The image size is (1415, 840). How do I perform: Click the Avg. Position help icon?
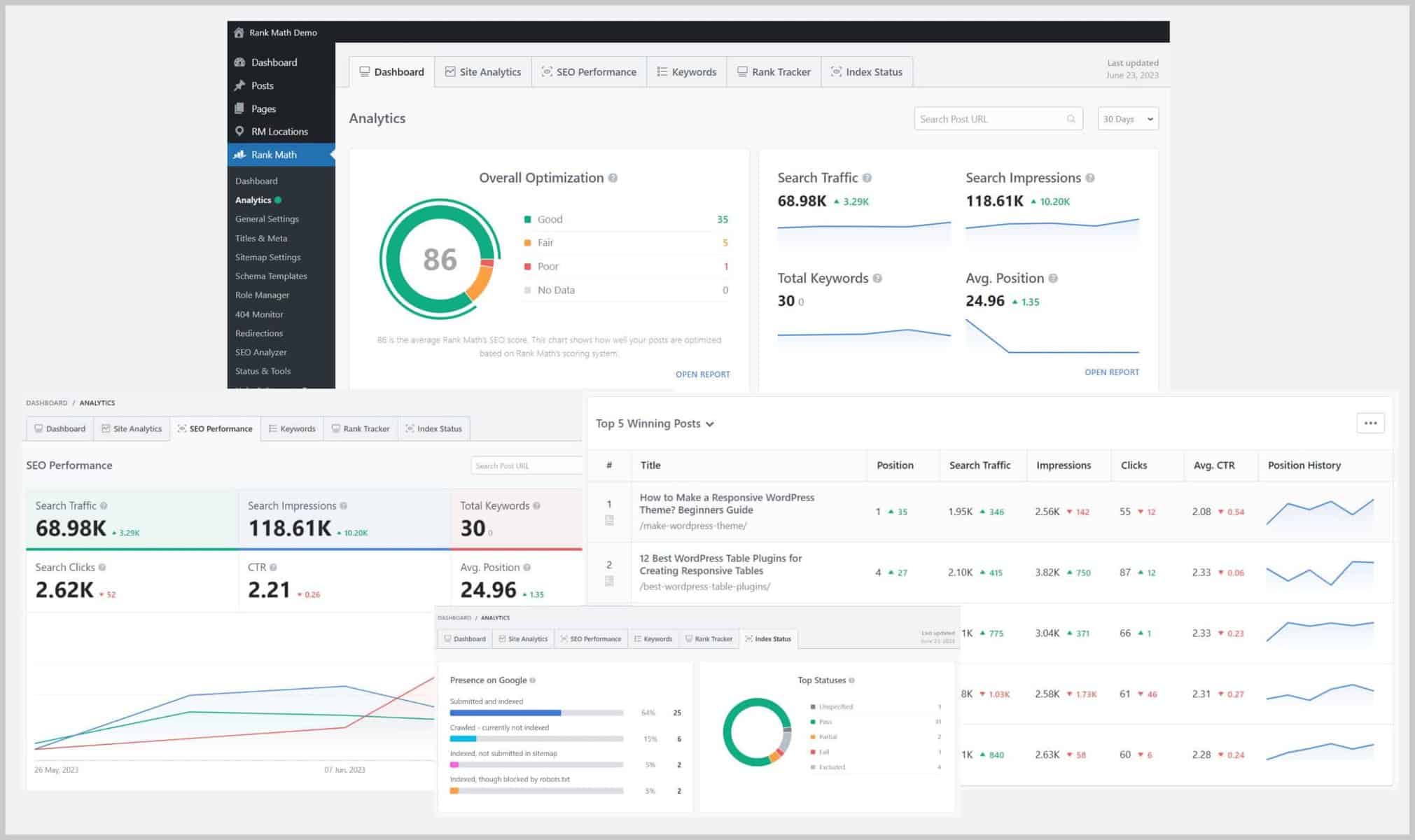coord(1052,279)
